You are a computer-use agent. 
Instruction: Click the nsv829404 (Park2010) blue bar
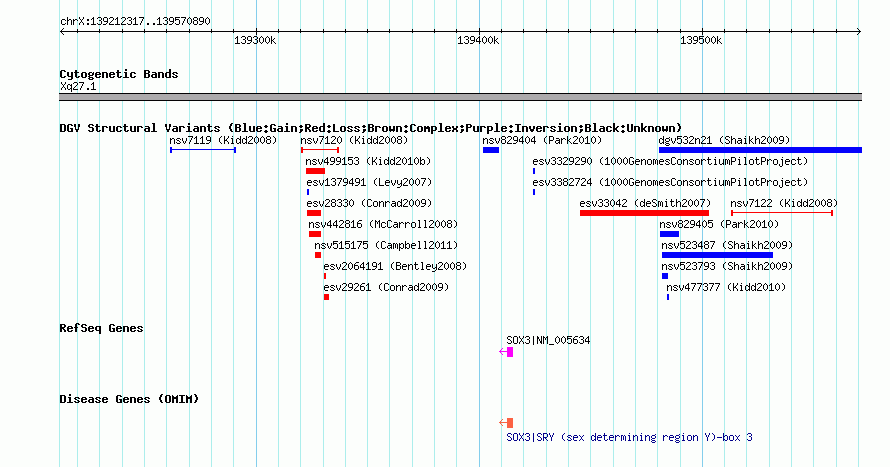pyautogui.click(x=491, y=150)
